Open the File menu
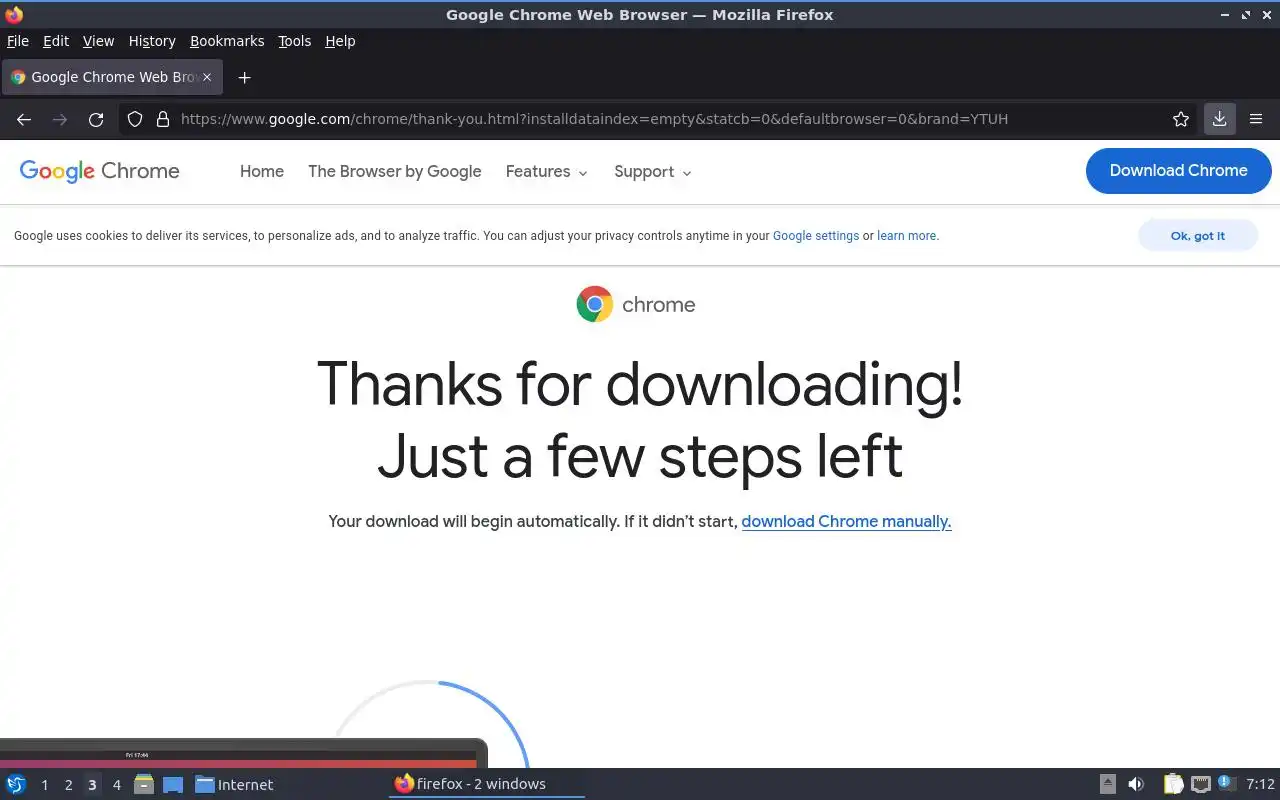1280x800 pixels. tap(18, 41)
